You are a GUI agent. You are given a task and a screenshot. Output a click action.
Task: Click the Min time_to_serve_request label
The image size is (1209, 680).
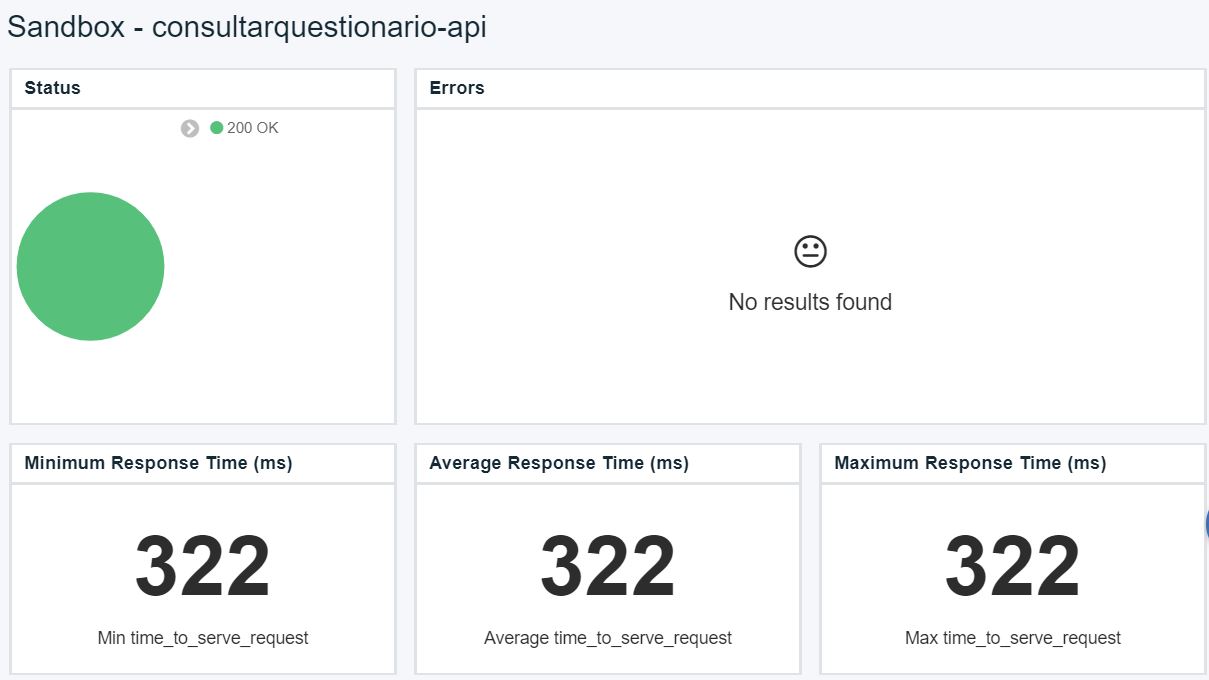(x=203, y=638)
